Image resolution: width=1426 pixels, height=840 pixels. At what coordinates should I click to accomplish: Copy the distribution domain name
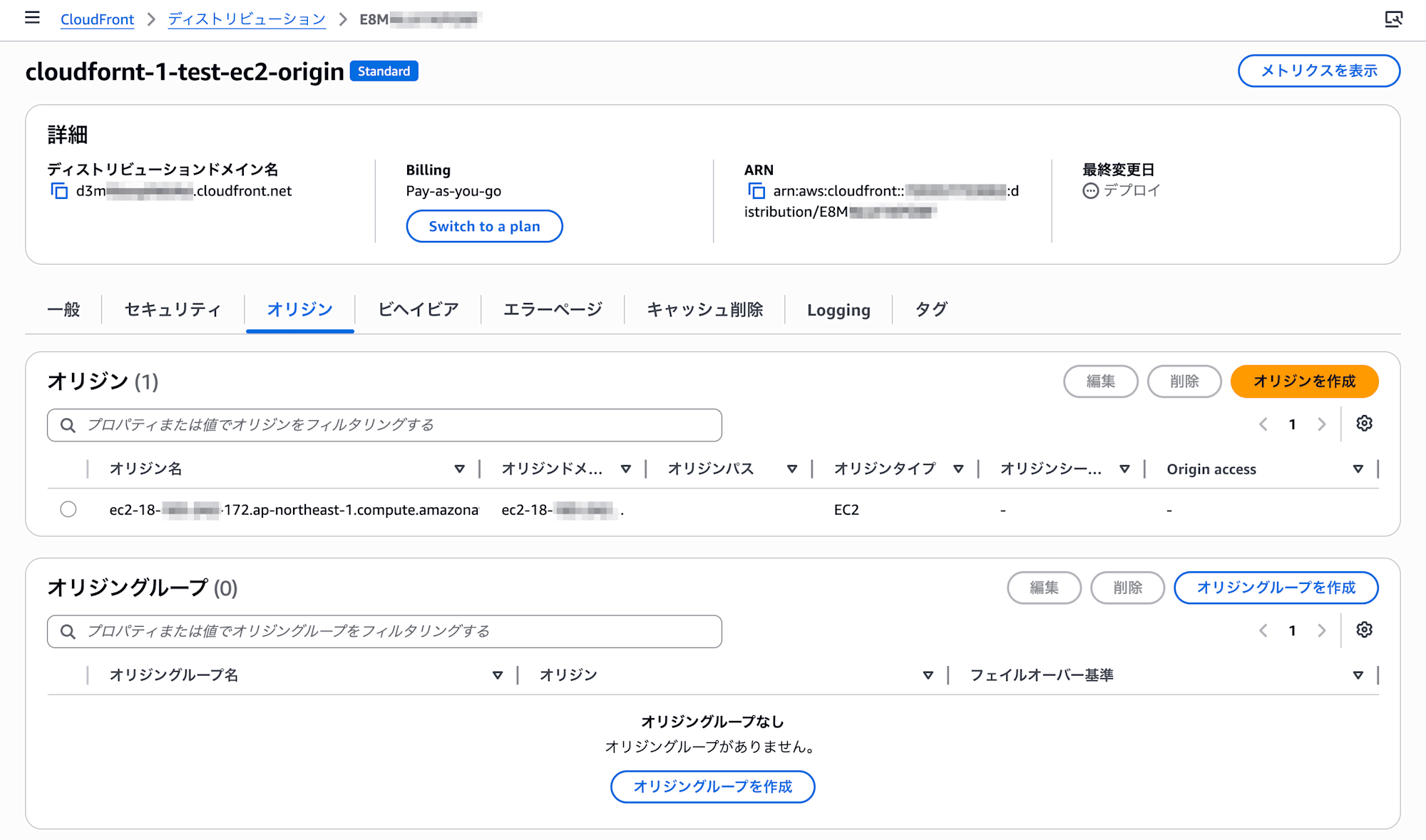pyautogui.click(x=59, y=191)
